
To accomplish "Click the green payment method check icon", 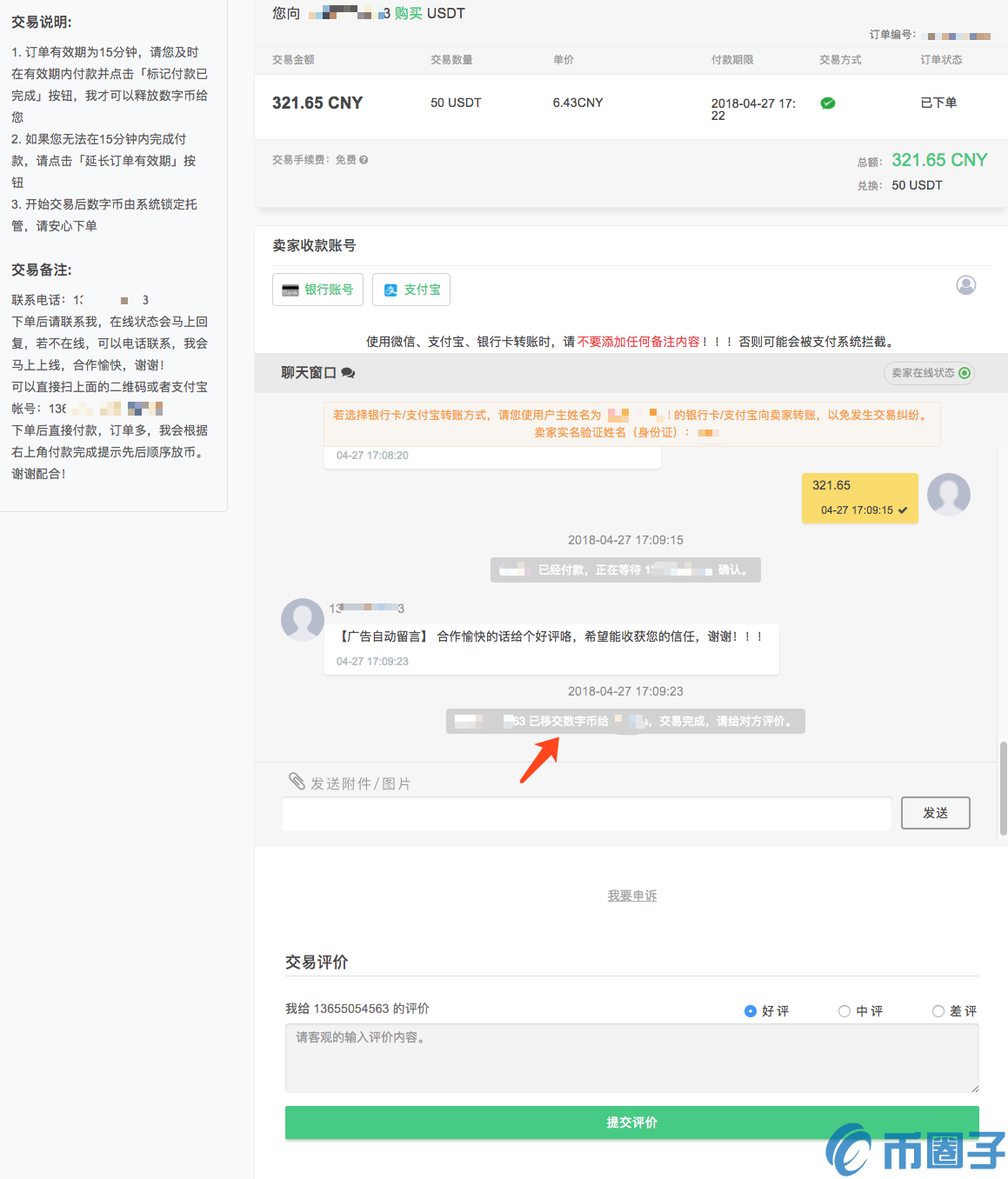I will 828,103.
